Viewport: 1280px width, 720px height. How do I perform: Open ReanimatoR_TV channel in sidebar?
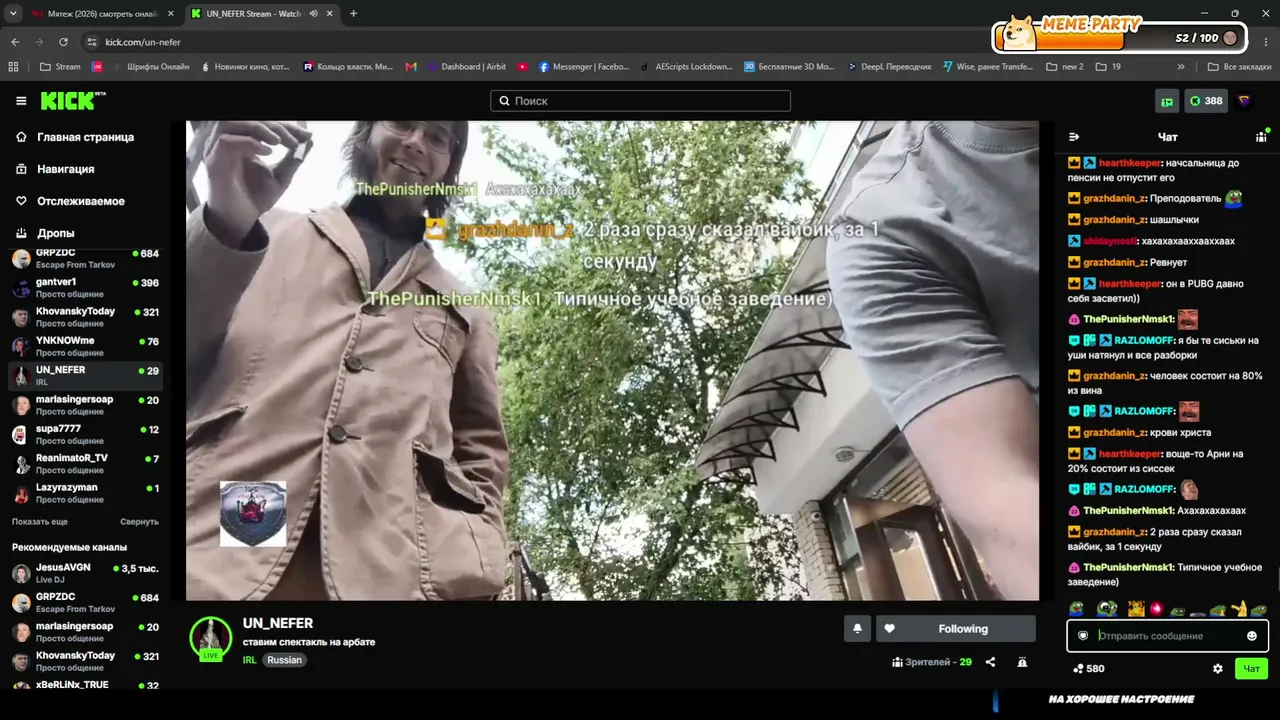(85, 463)
